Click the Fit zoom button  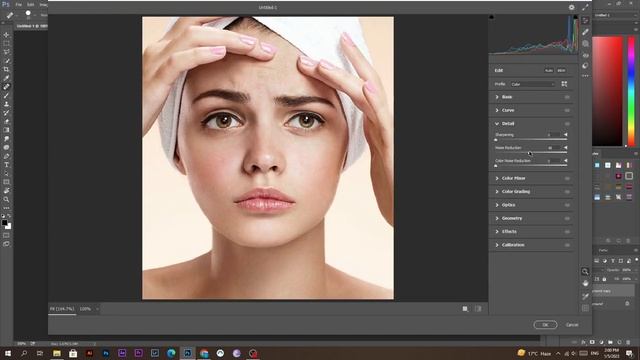62,309
